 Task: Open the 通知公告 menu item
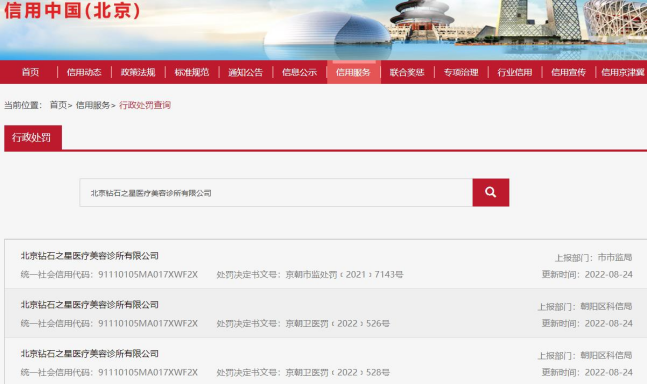[x=246, y=72]
